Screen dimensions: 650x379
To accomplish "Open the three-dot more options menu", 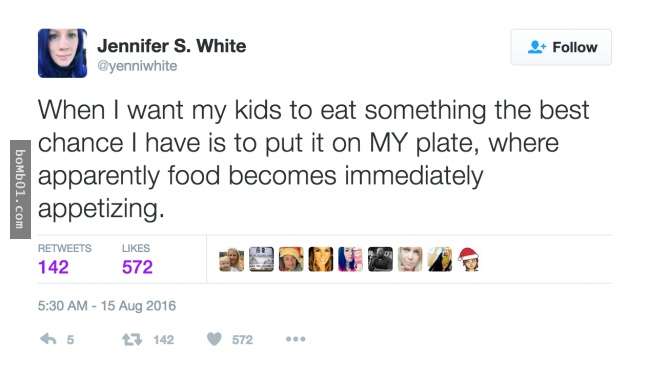I will (x=296, y=339).
